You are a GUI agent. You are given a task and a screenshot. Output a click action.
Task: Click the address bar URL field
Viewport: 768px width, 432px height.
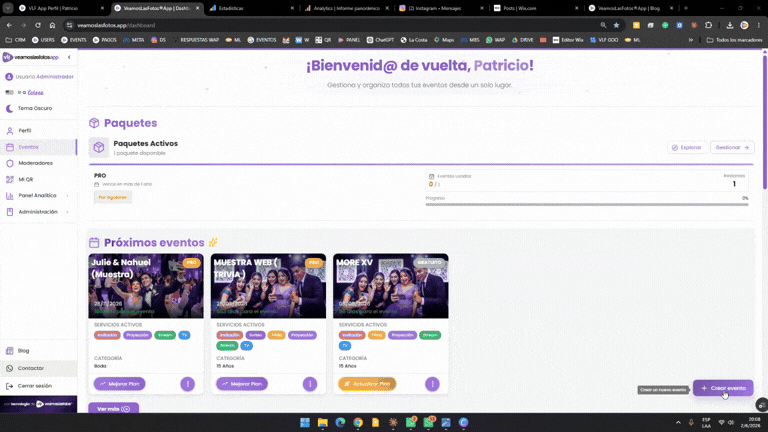click(333, 25)
